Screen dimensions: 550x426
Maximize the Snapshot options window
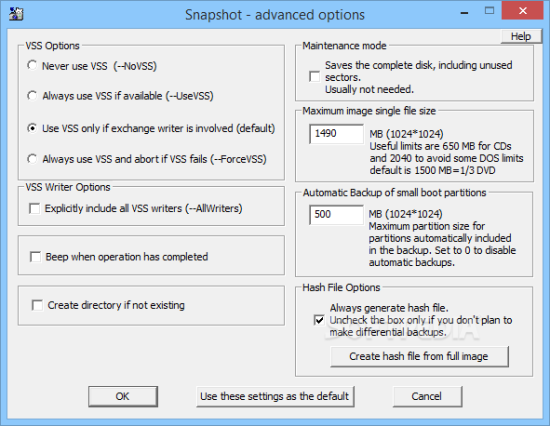point(489,11)
